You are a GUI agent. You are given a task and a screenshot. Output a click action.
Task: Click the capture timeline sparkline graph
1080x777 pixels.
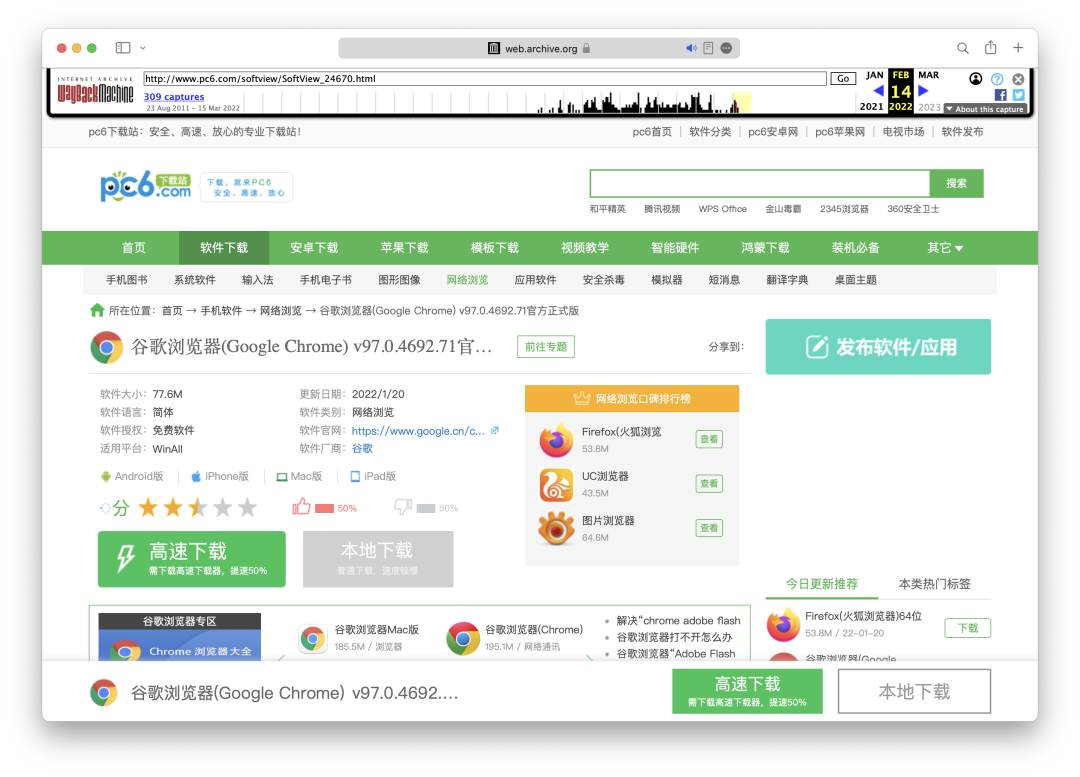click(497, 103)
